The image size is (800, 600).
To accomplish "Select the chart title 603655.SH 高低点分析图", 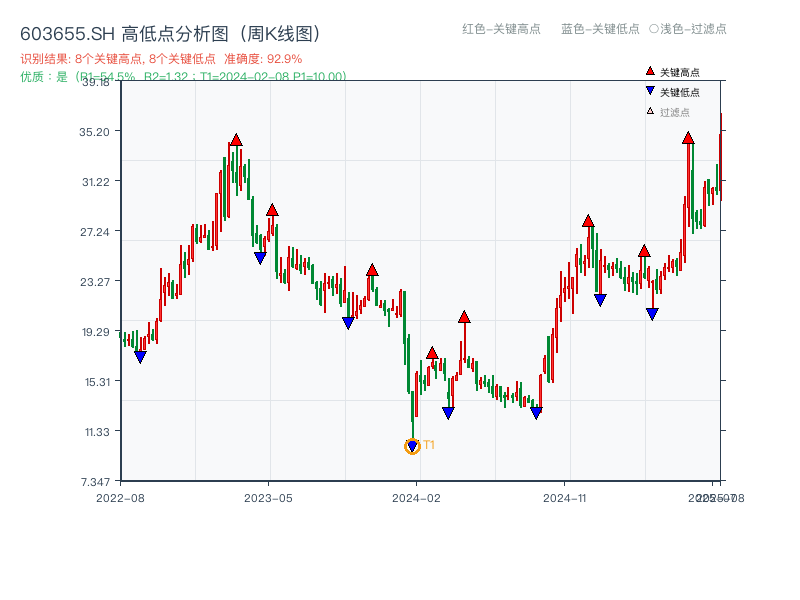I will (170, 32).
